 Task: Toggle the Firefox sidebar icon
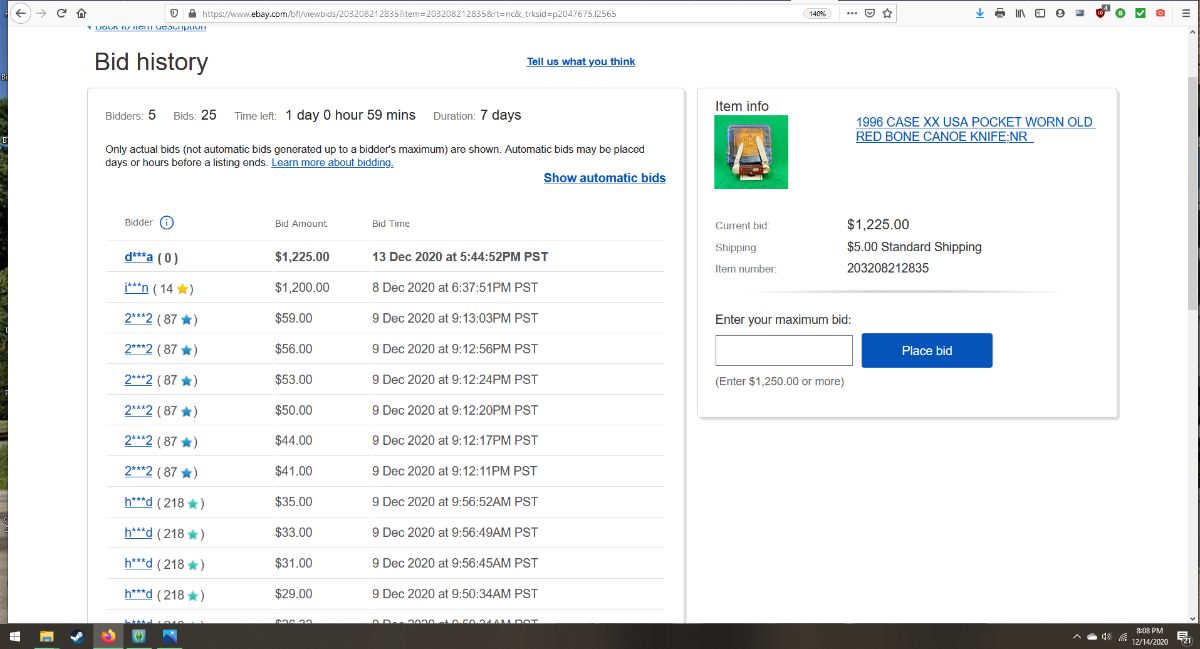1040,13
